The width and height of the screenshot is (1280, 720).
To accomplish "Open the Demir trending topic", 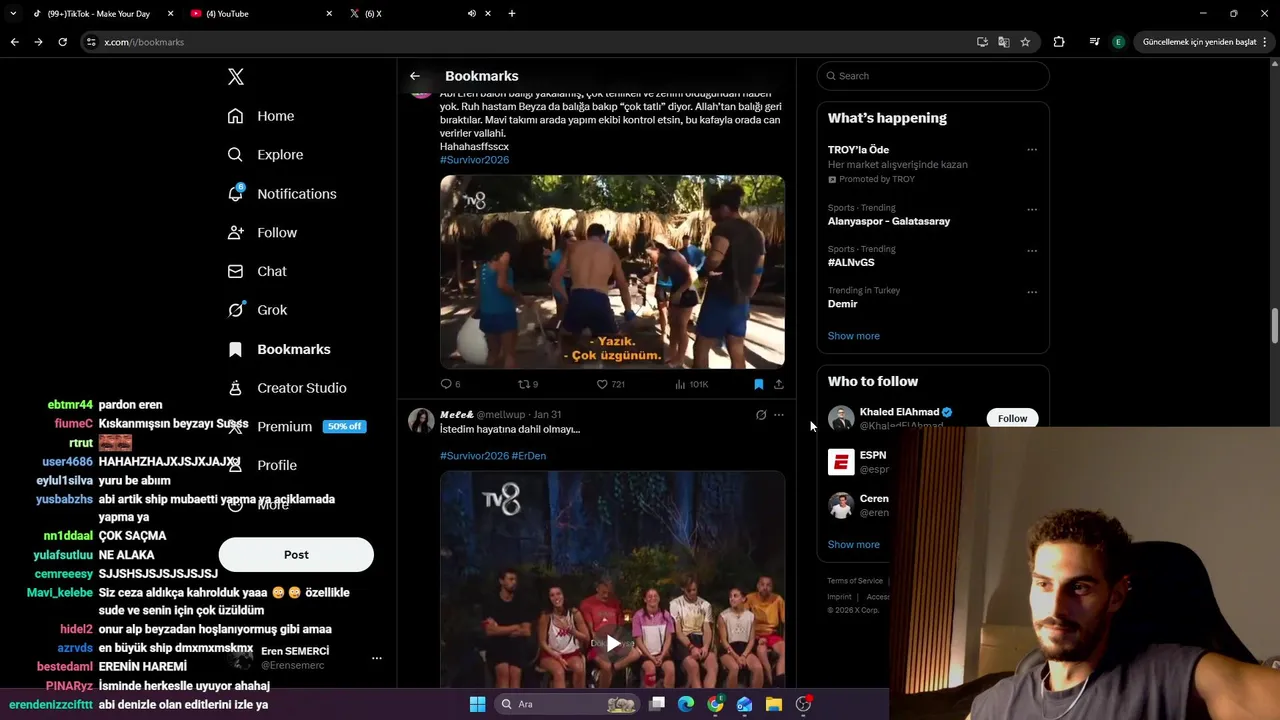I will (842, 304).
